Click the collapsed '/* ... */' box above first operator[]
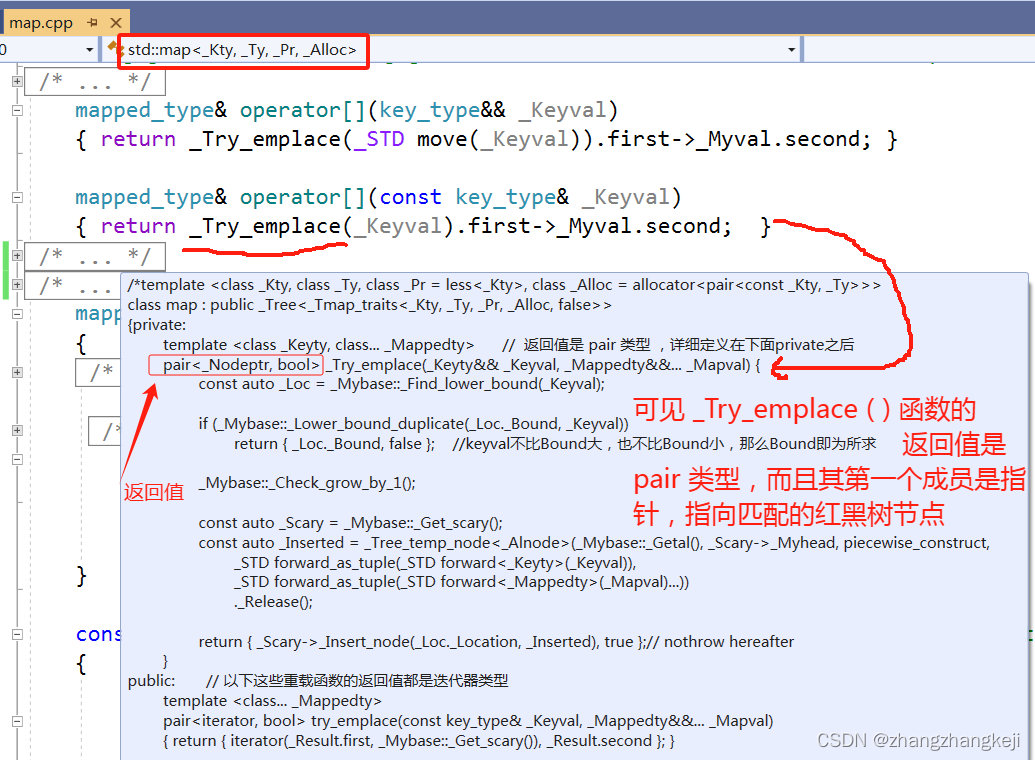The width and height of the screenshot is (1035, 760). [x=94, y=81]
